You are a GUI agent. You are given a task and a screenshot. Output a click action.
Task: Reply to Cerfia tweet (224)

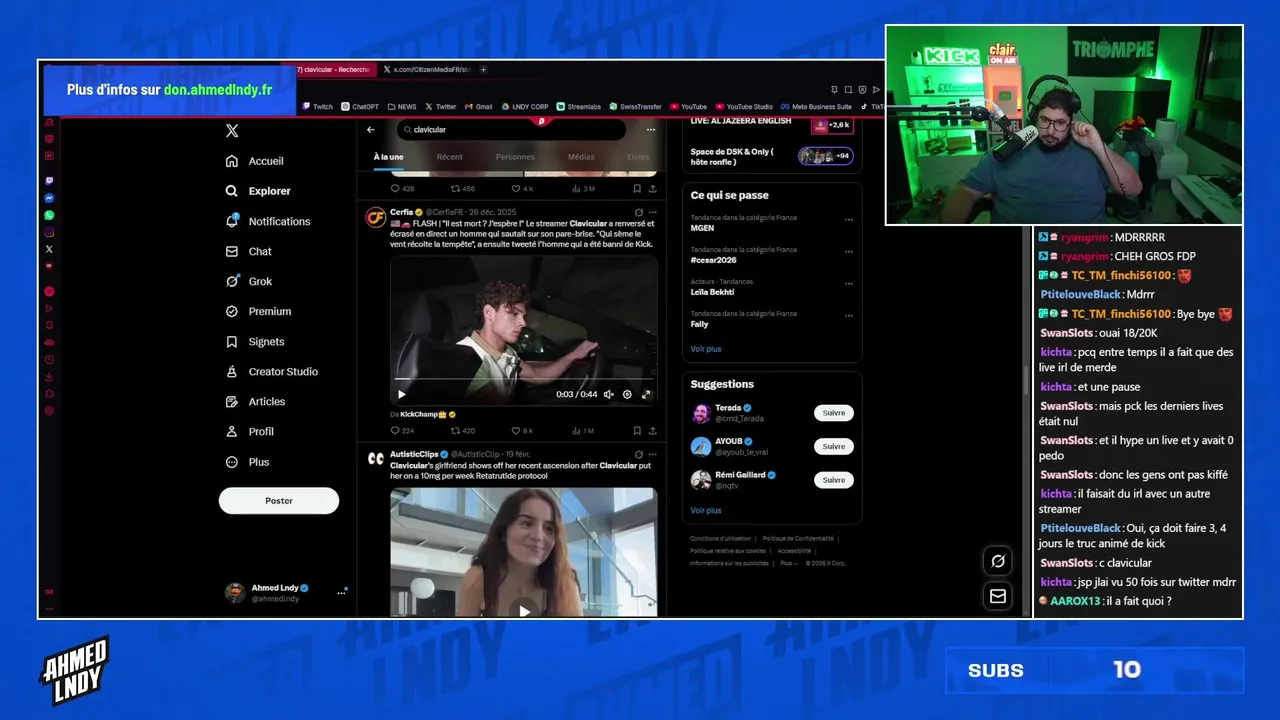[x=402, y=431]
